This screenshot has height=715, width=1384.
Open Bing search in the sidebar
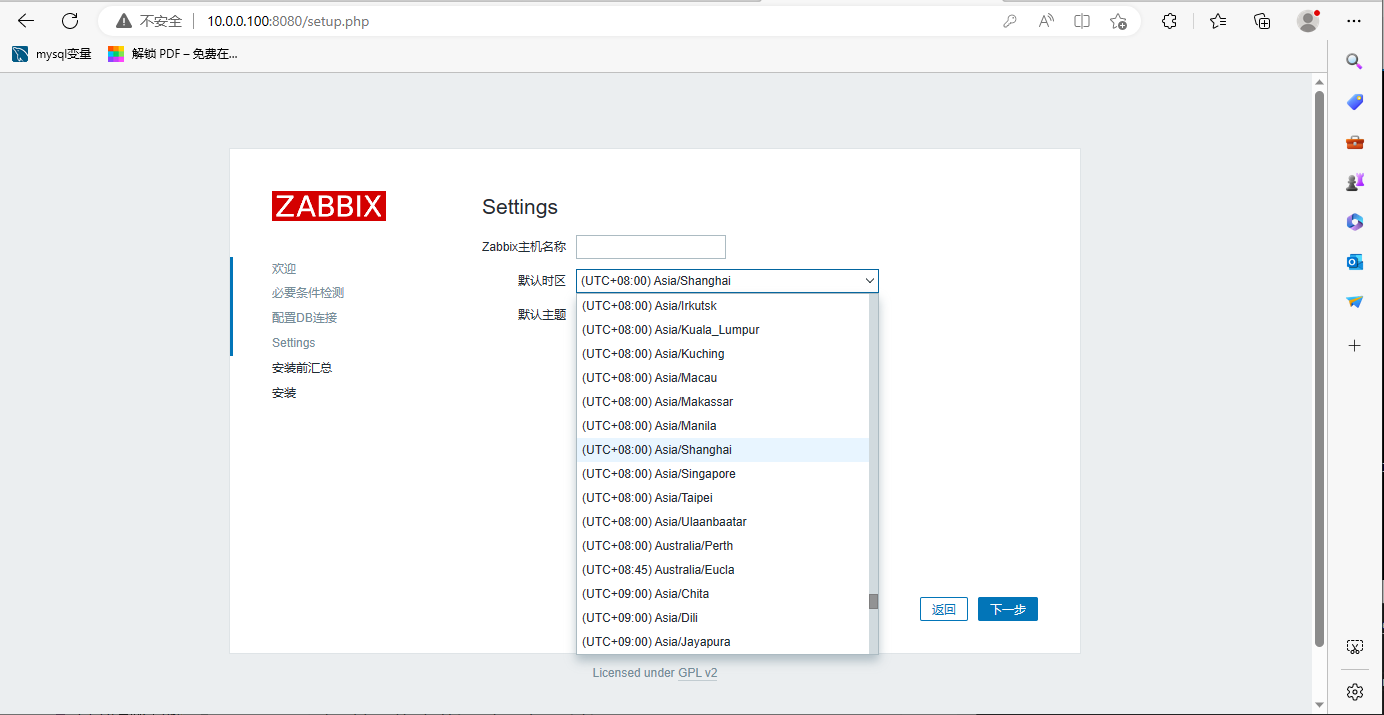point(1354,61)
